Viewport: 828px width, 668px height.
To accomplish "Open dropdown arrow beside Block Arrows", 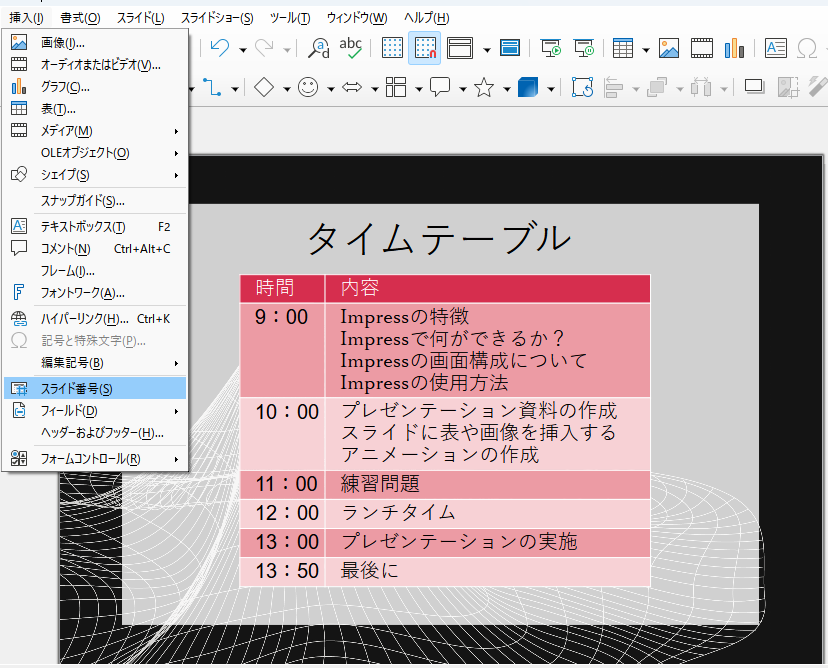I will point(375,89).
